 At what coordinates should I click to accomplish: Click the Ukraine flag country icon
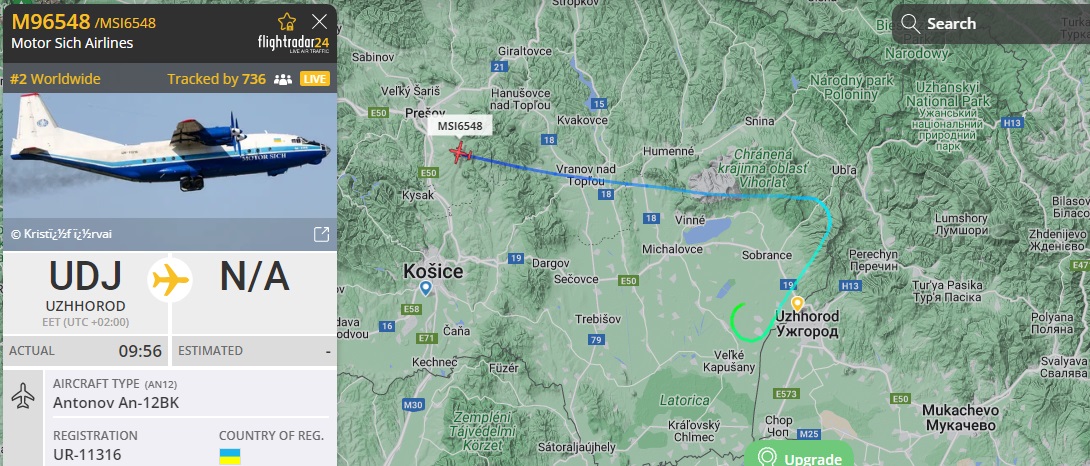pos(230,457)
